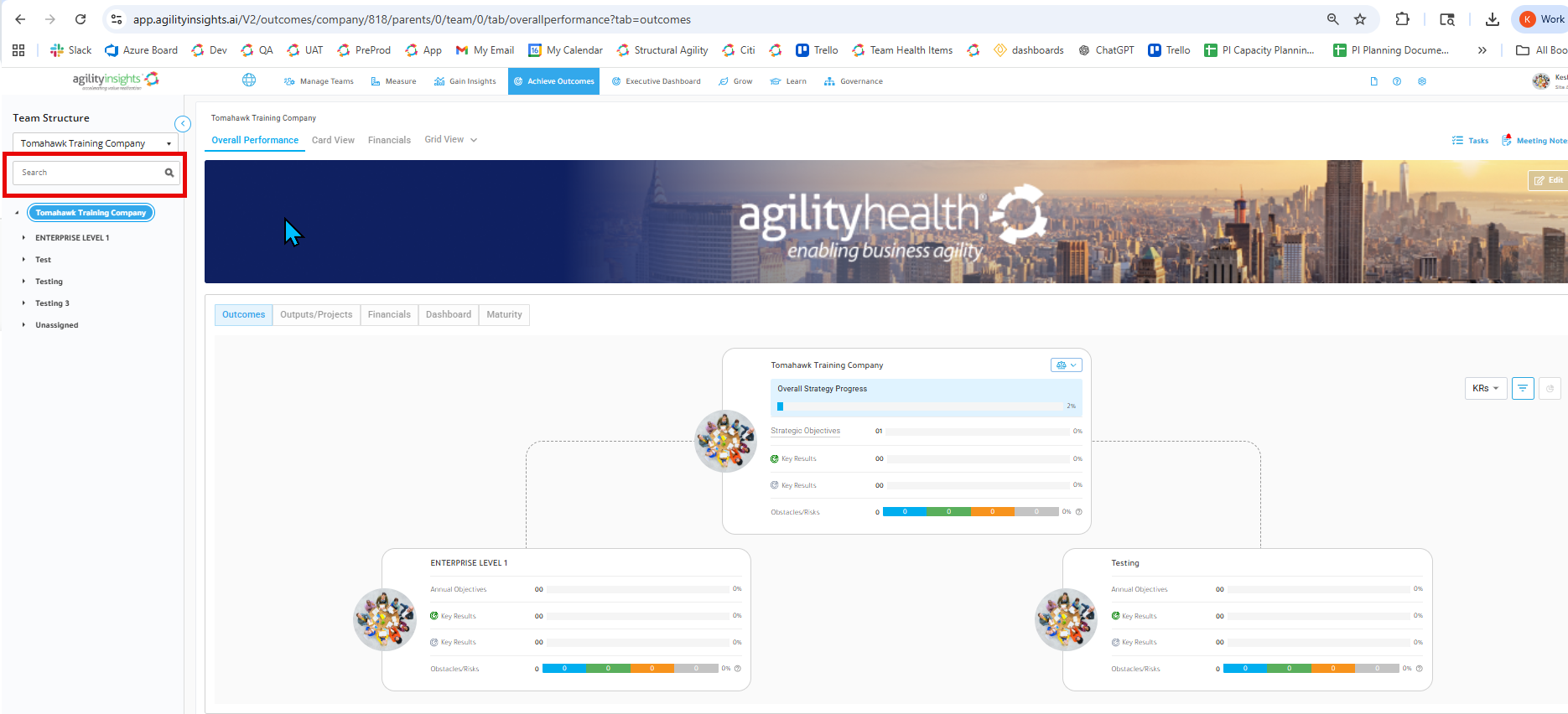Open the Chrome apps grid icon
The width and height of the screenshot is (1568, 714).
[18, 50]
